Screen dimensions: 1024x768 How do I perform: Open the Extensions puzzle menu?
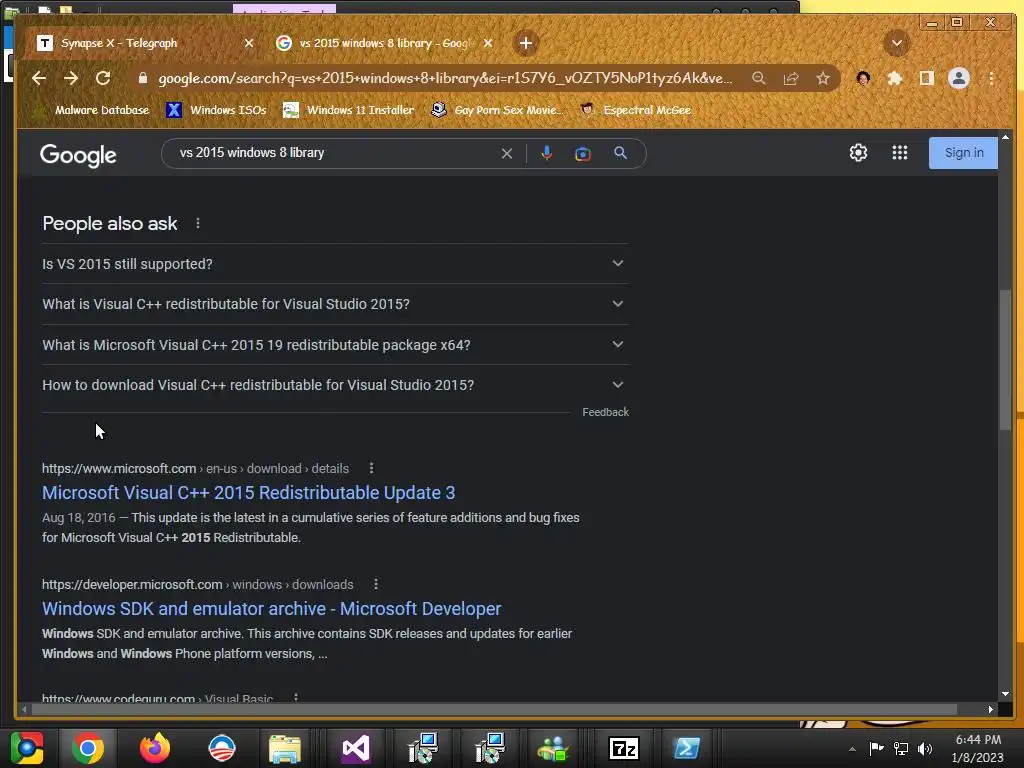(895, 78)
